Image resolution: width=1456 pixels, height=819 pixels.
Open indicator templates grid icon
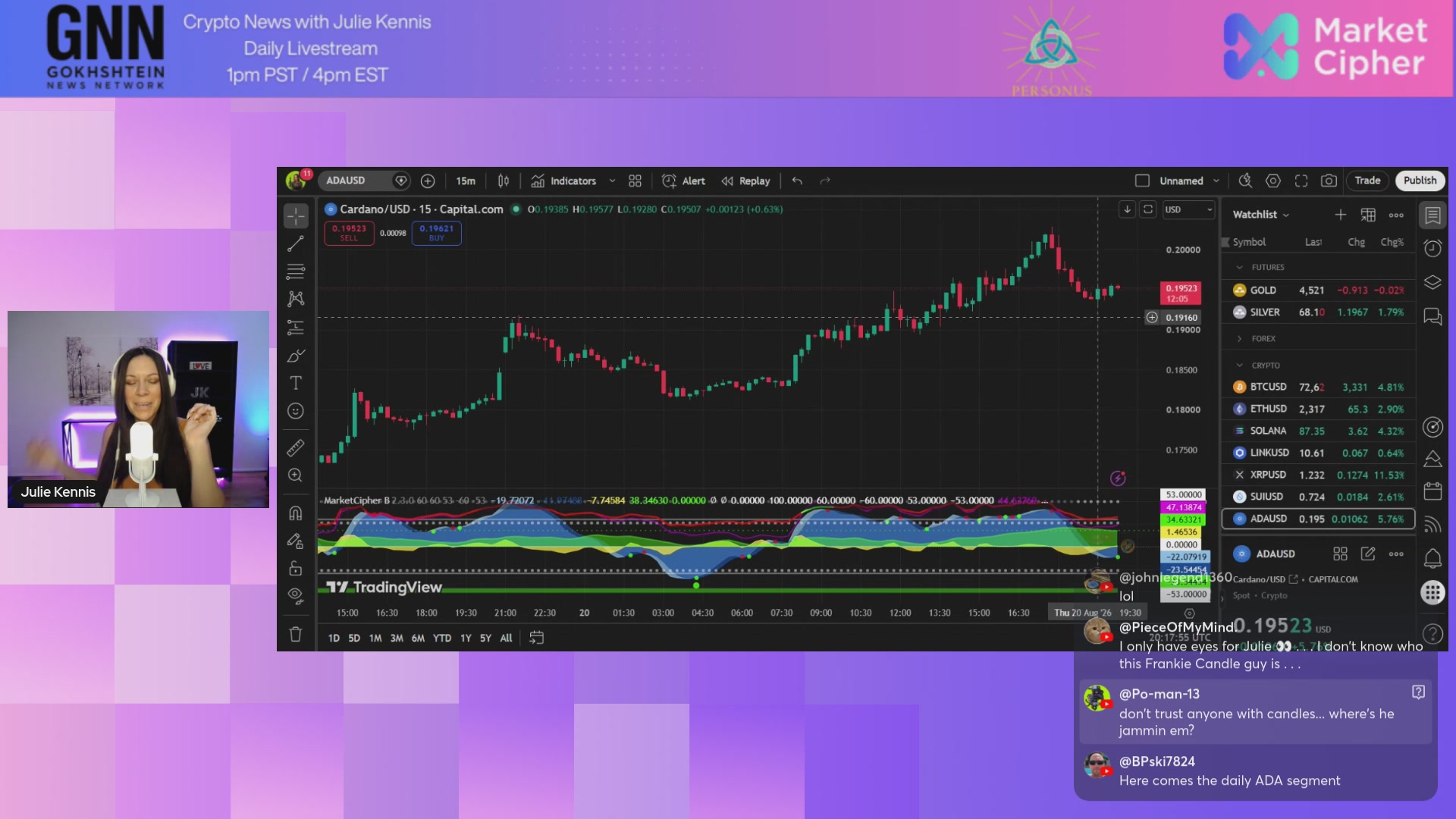tap(635, 180)
